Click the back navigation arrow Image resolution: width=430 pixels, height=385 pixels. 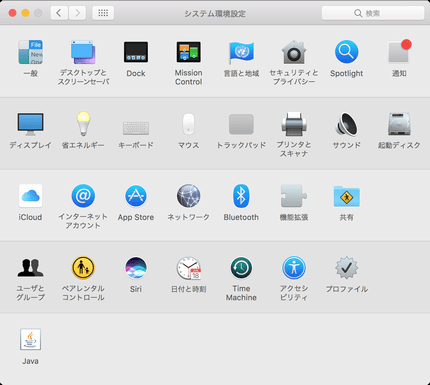pos(59,13)
